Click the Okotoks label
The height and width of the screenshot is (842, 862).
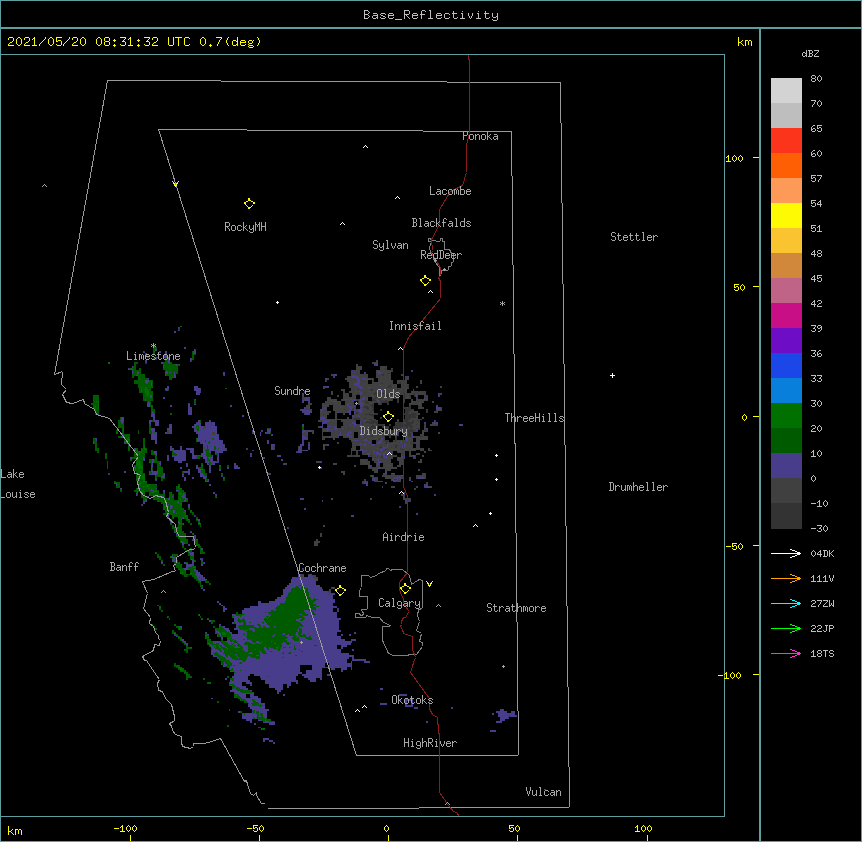pyautogui.click(x=412, y=700)
